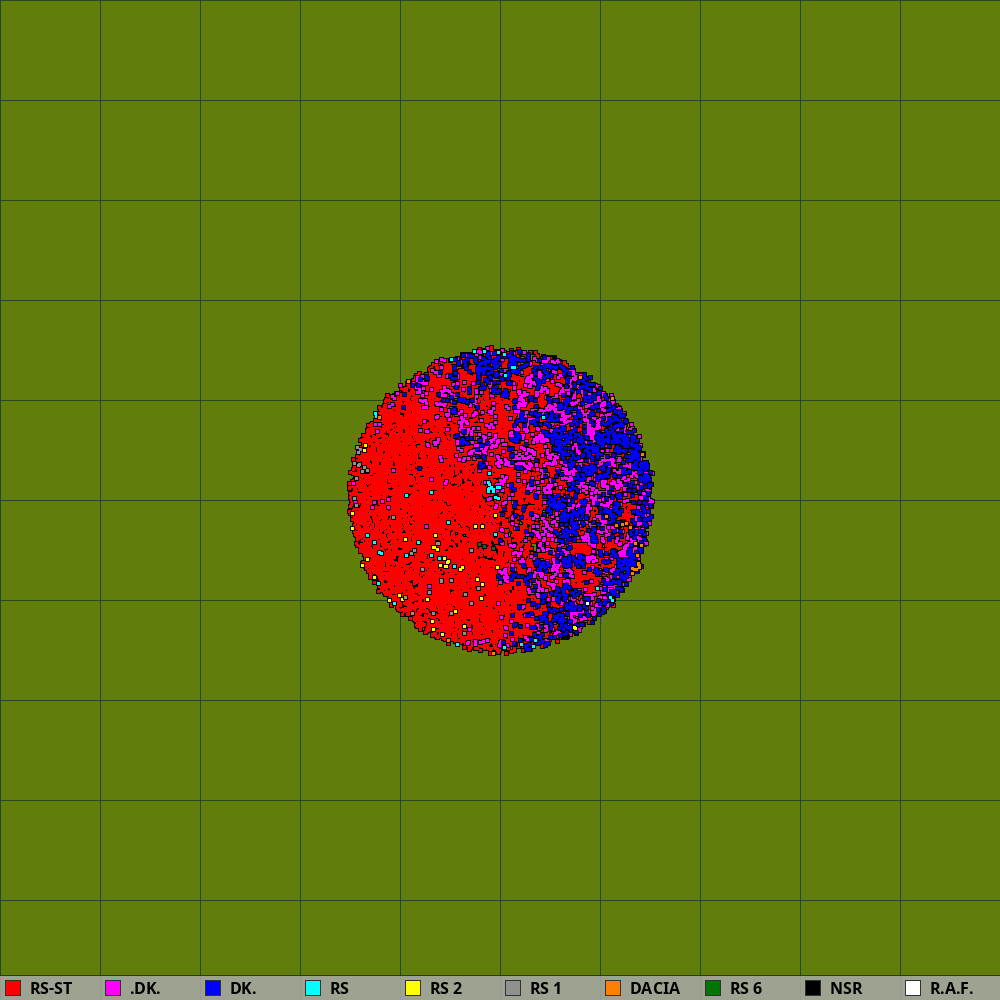Select the NSR legend label

[x=846, y=988]
